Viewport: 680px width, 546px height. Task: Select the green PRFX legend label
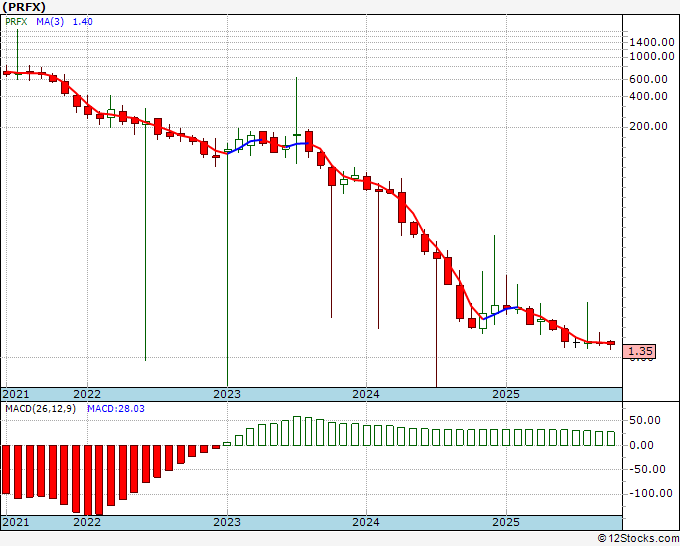16,22
